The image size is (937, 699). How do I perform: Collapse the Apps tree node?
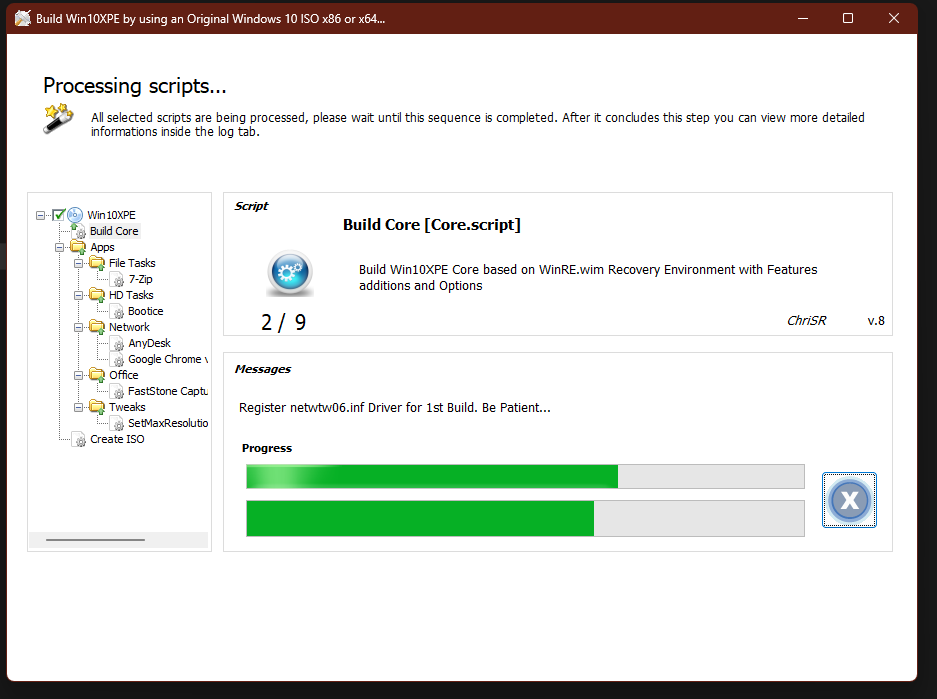pos(60,247)
